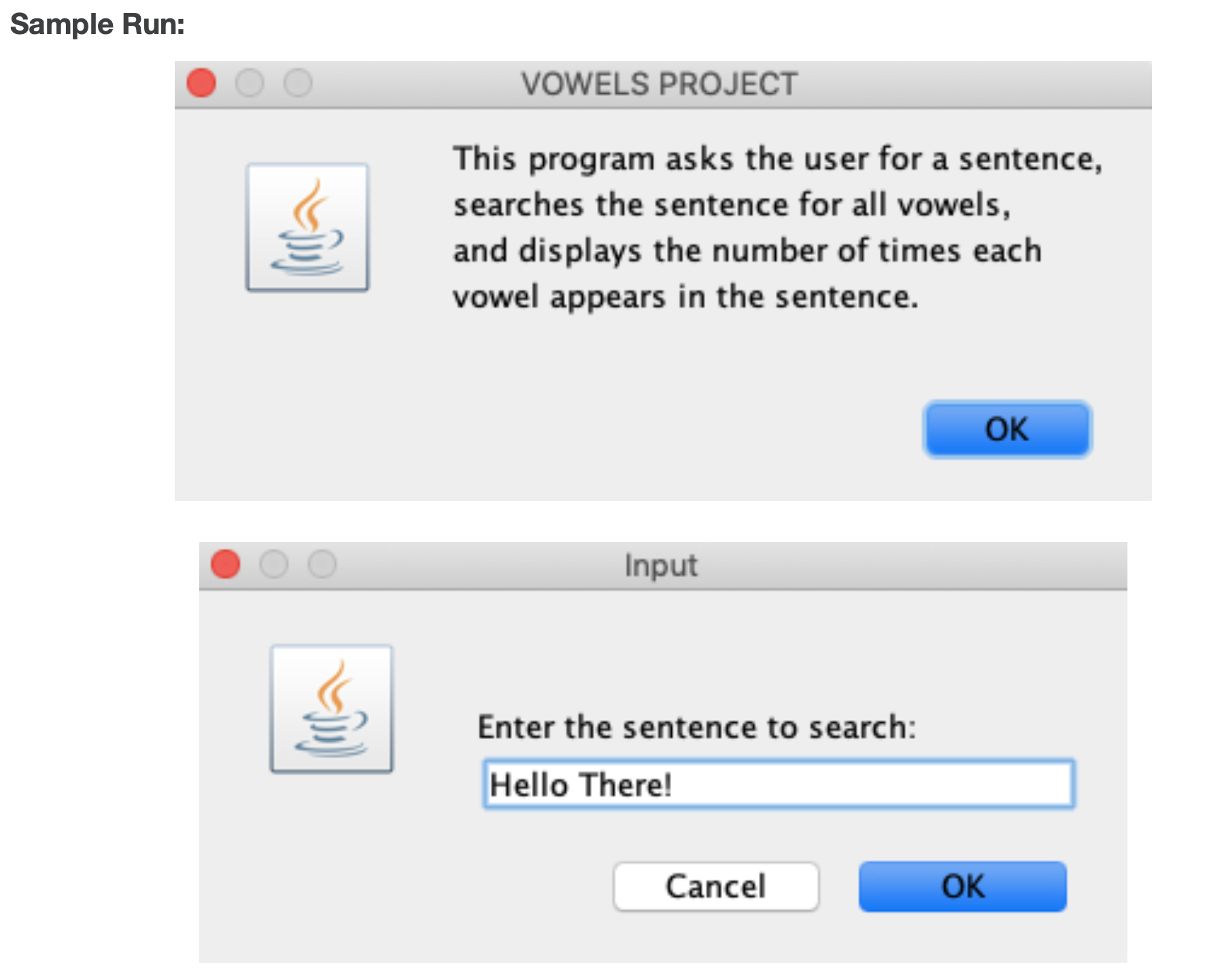The height and width of the screenshot is (972, 1224).
Task: Click the red close dot on the Input window
Action: click(226, 565)
